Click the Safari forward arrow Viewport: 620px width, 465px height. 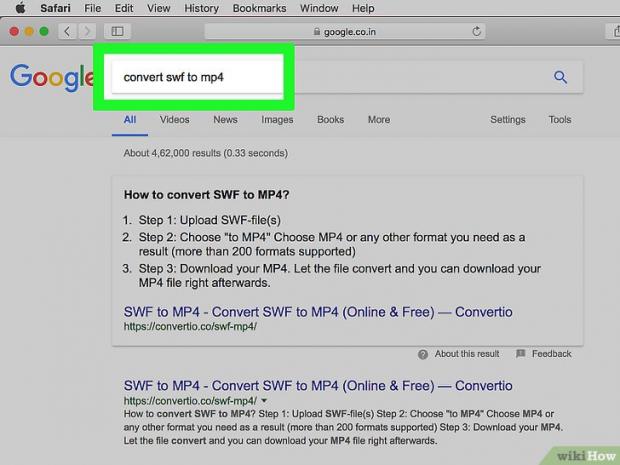[87, 32]
